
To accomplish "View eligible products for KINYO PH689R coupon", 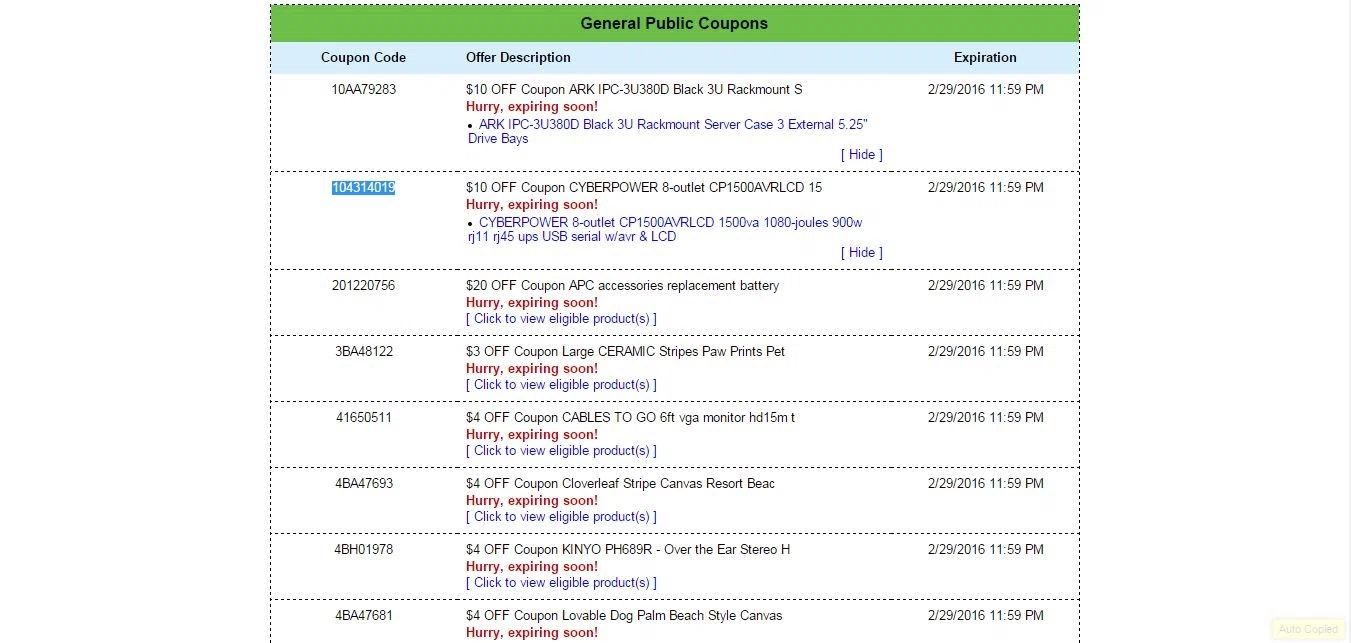I will coord(561,582).
